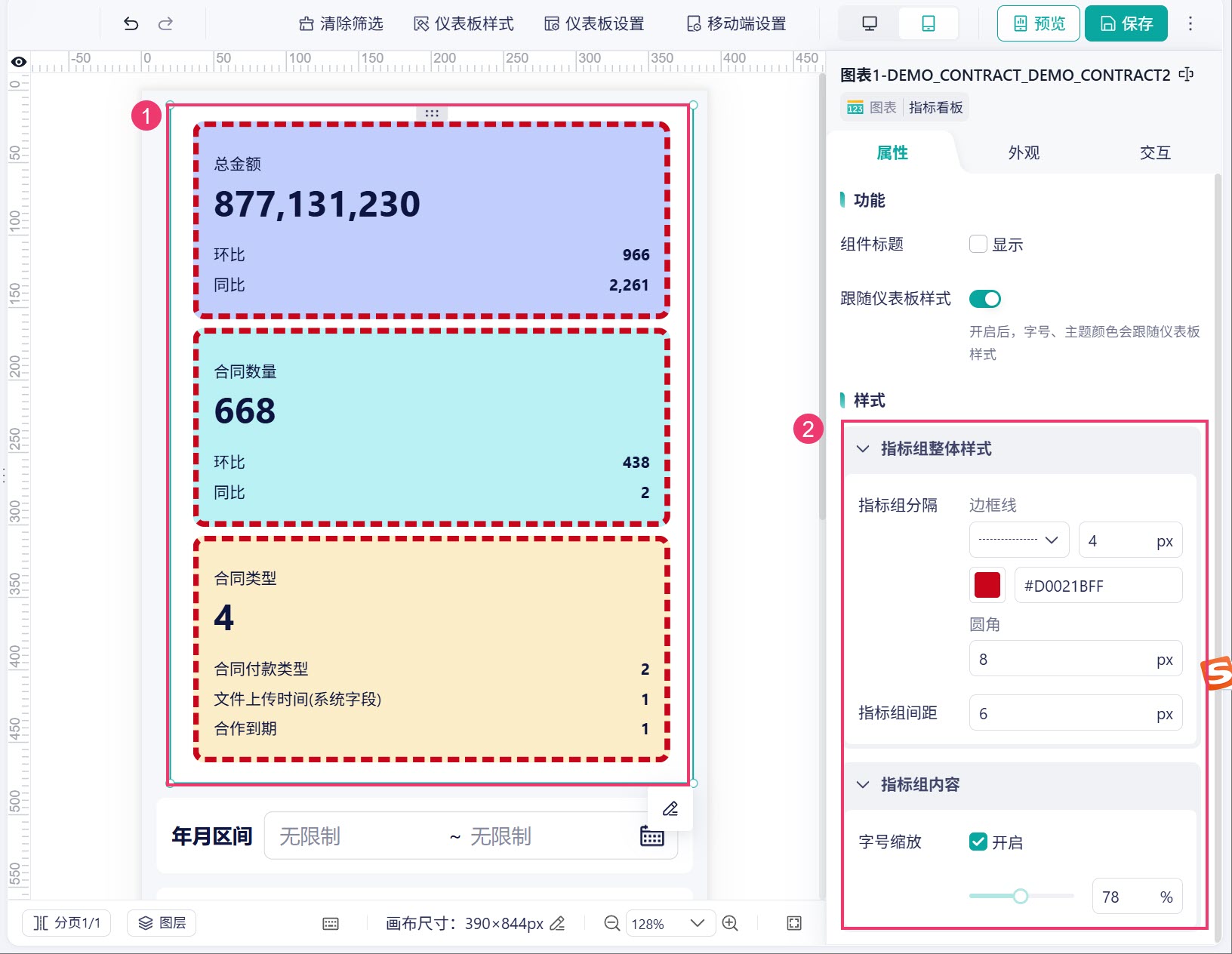
Task: Click the red border color swatch
Action: [987, 585]
